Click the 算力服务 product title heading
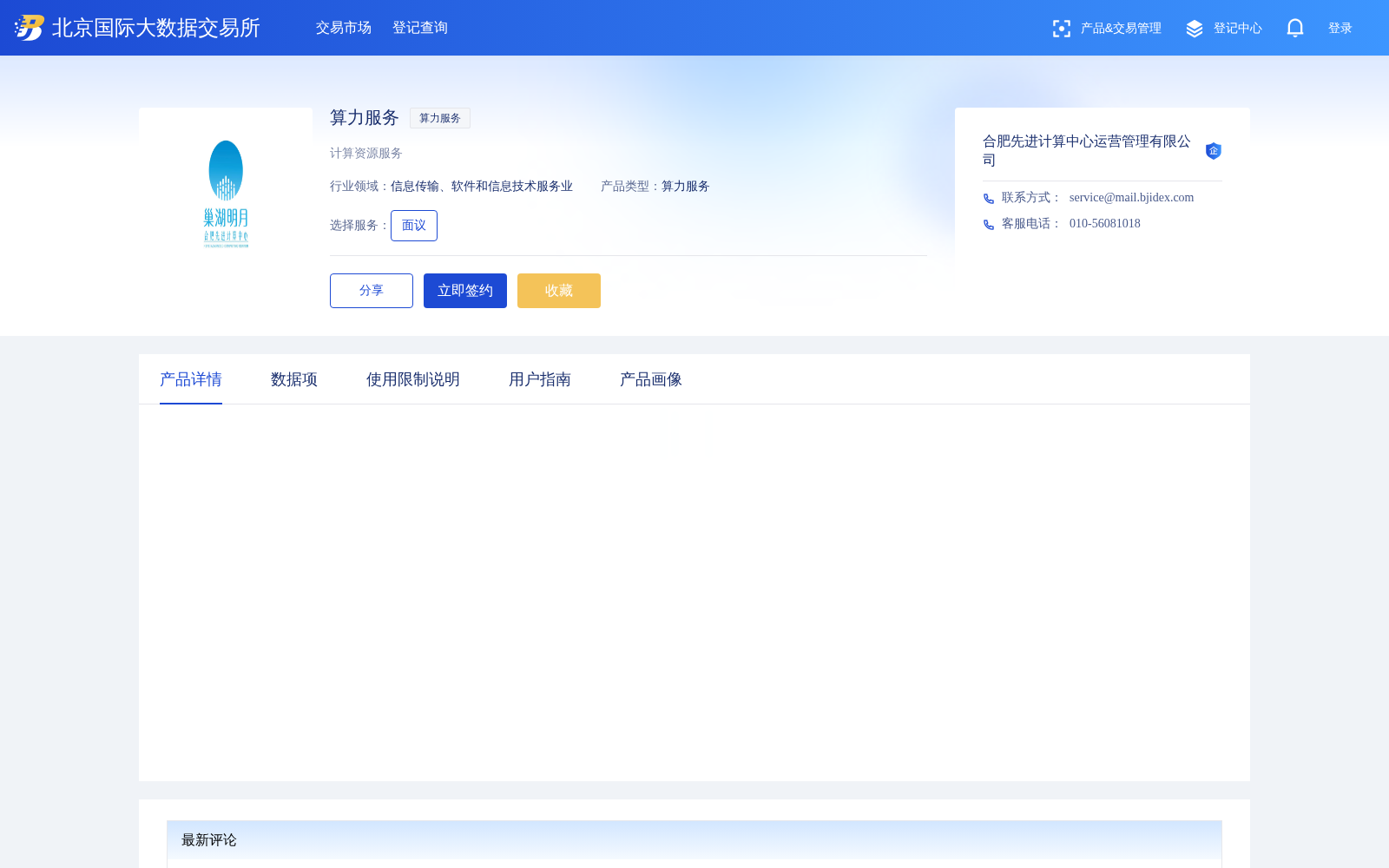The image size is (1389, 868). click(365, 118)
